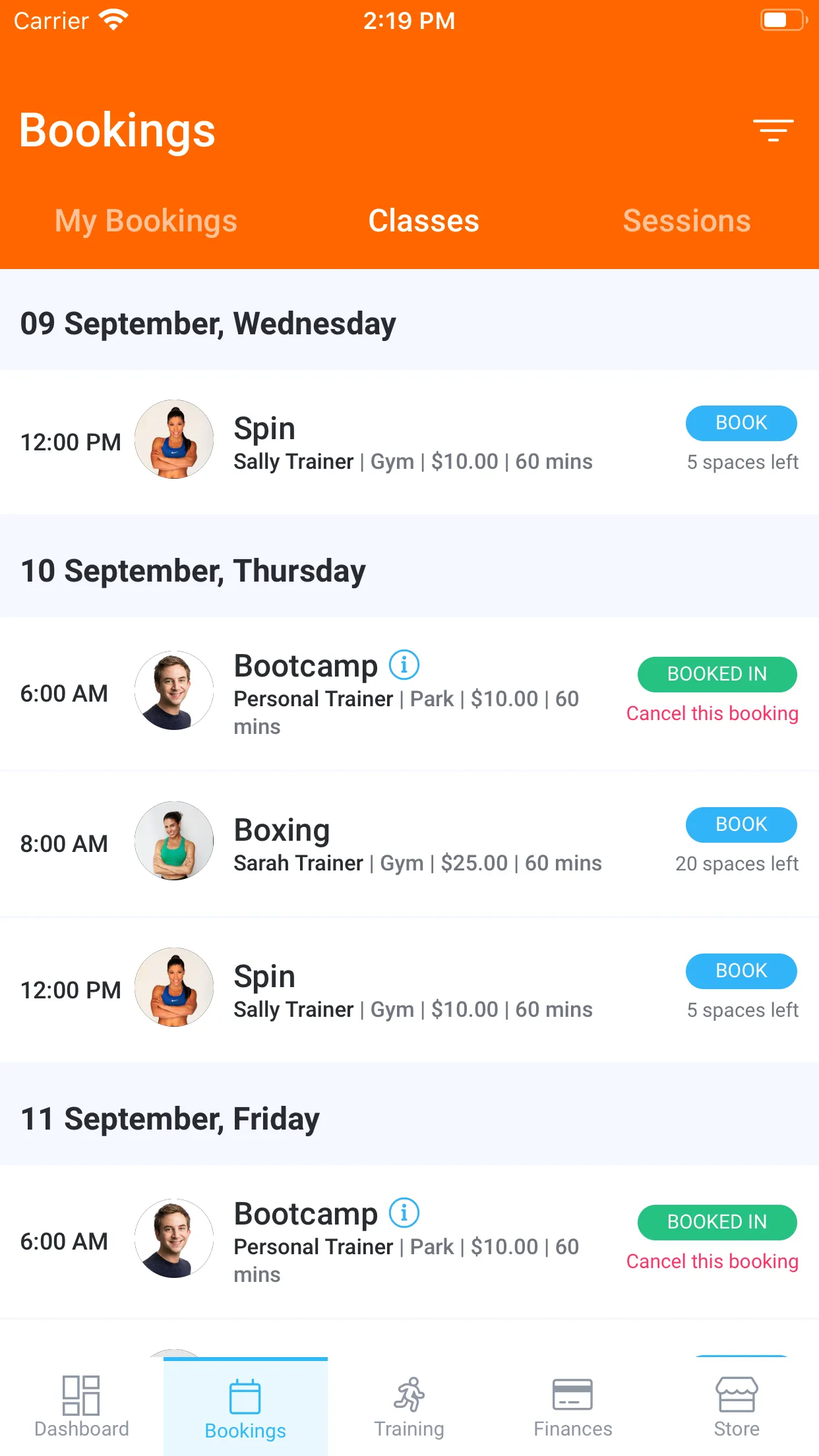Open the Training running-figure icon

pyautogui.click(x=409, y=1394)
